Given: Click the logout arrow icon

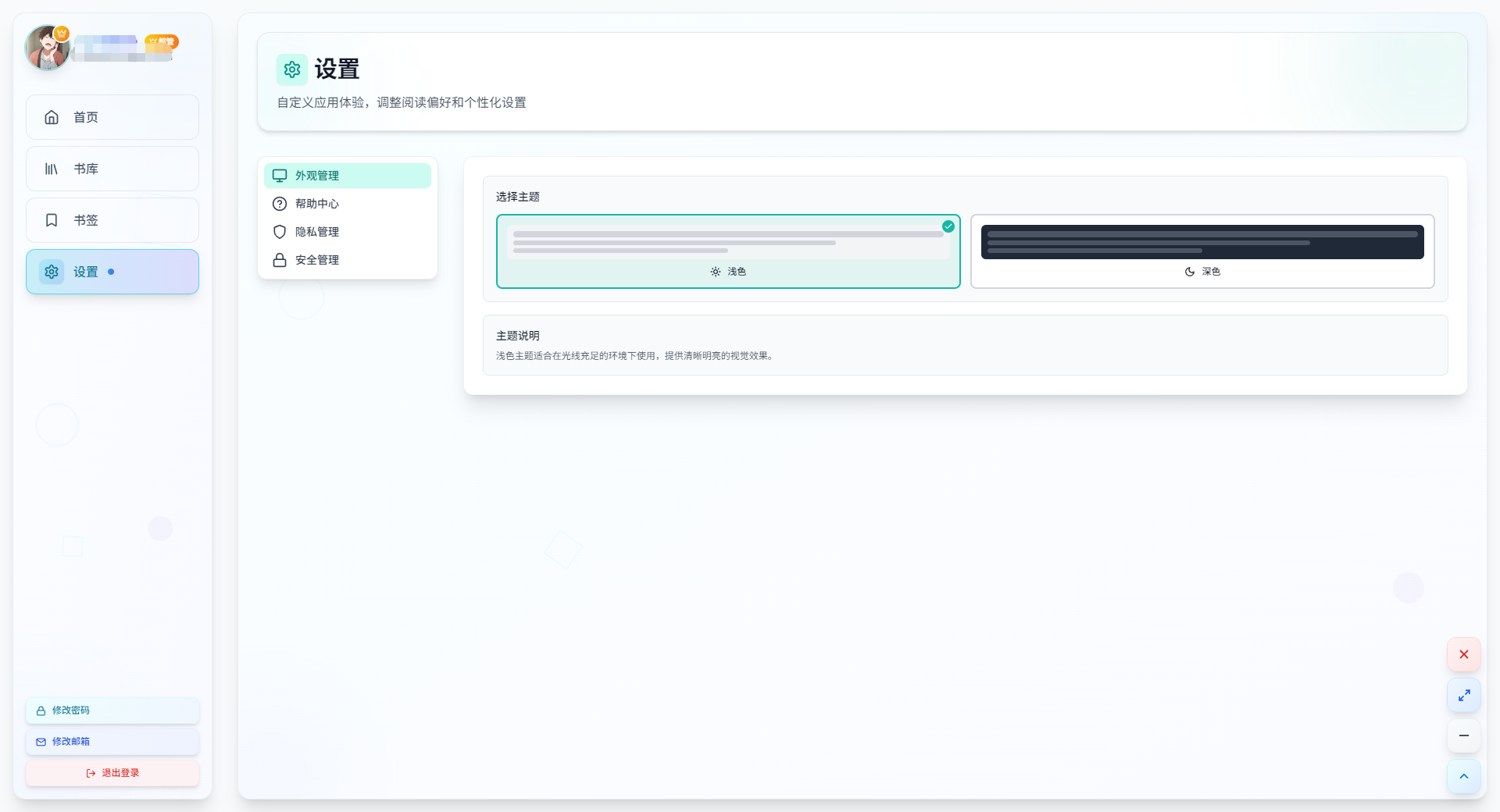Looking at the screenshot, I should point(91,773).
